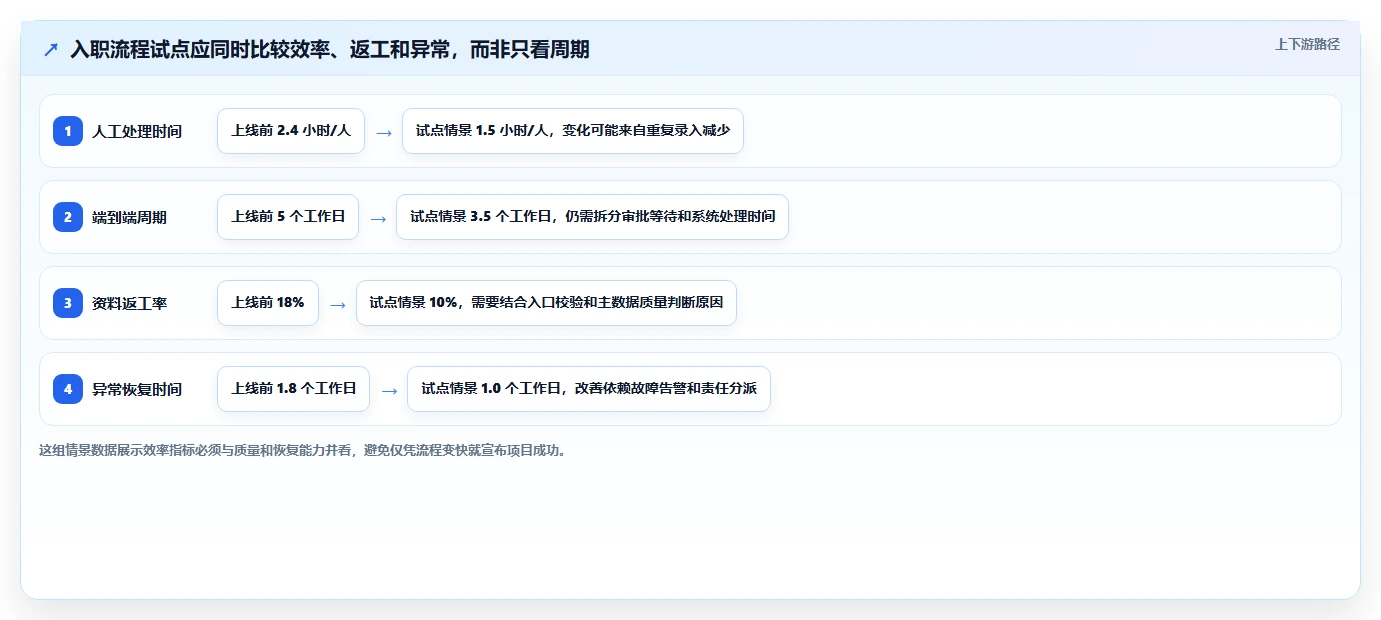Click the 试点情景 1.5 小时/人 box
Screen dimensions: 1381x620
(573, 131)
